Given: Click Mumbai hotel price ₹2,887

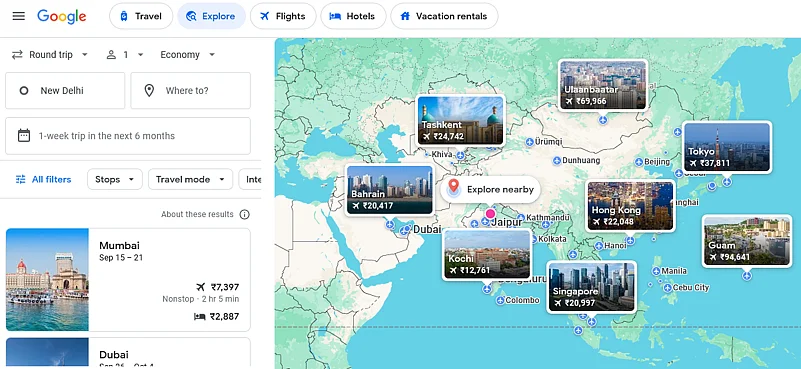Looking at the screenshot, I should (225, 317).
